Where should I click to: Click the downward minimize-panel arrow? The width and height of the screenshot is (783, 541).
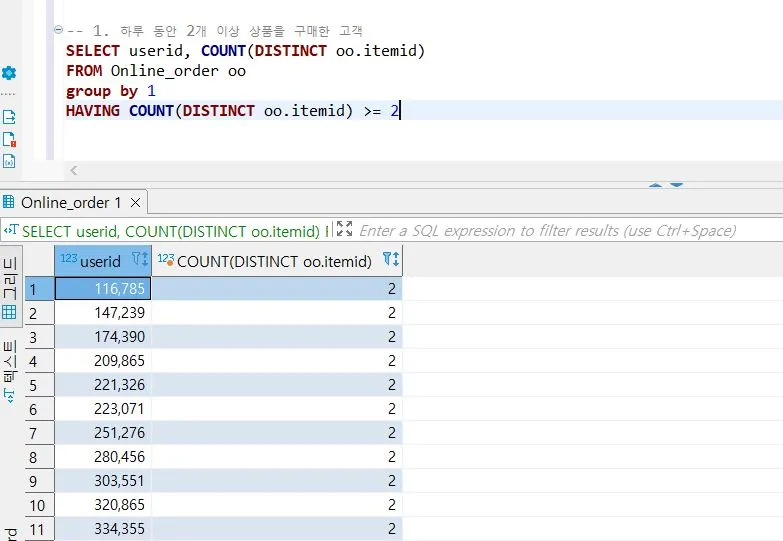[x=676, y=185]
